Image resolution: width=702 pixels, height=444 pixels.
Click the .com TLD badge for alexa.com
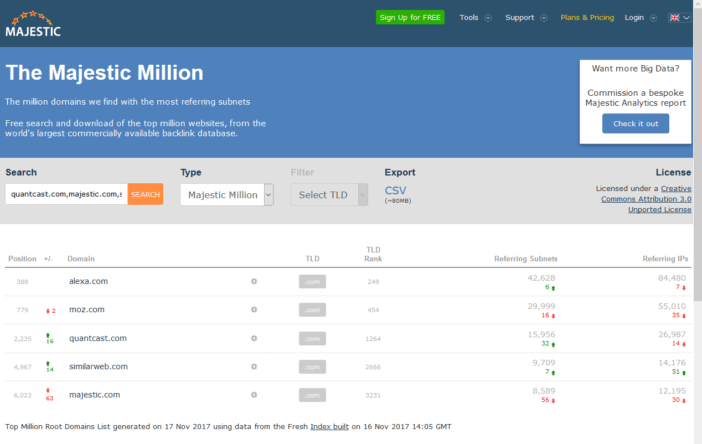(312, 282)
